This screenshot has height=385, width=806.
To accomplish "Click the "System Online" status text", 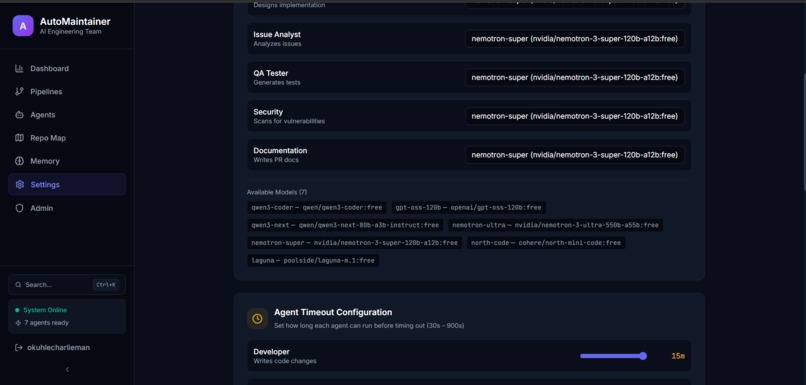I will 45,310.
